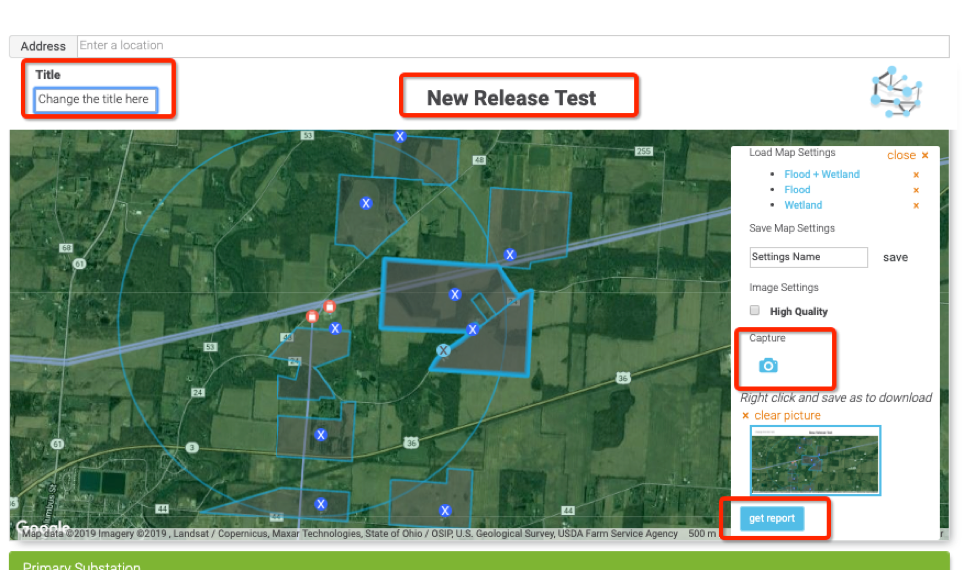
Task: Click save next to Settings Name
Action: (x=895, y=258)
